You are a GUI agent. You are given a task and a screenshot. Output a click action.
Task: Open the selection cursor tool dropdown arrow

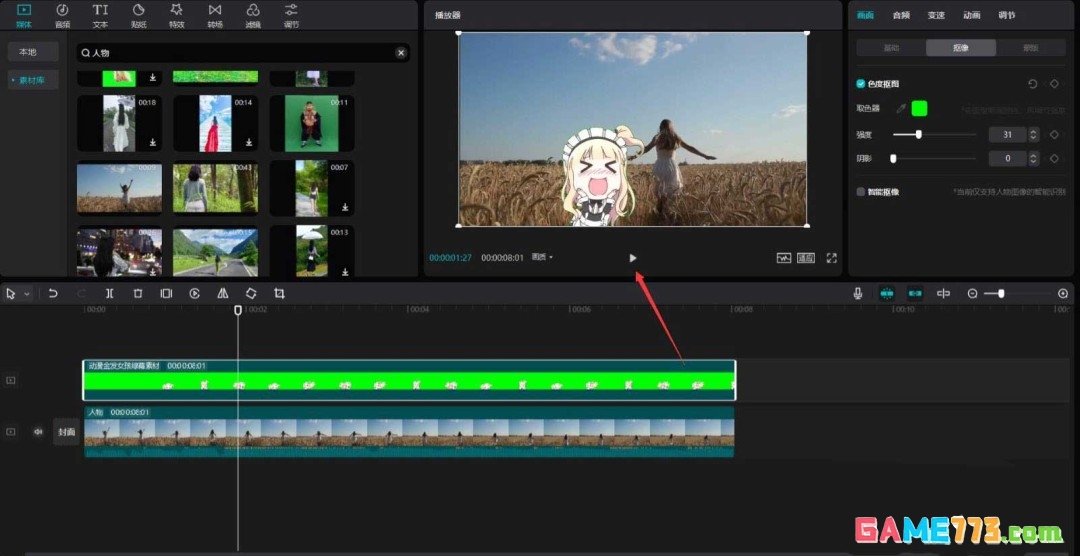tap(27, 294)
